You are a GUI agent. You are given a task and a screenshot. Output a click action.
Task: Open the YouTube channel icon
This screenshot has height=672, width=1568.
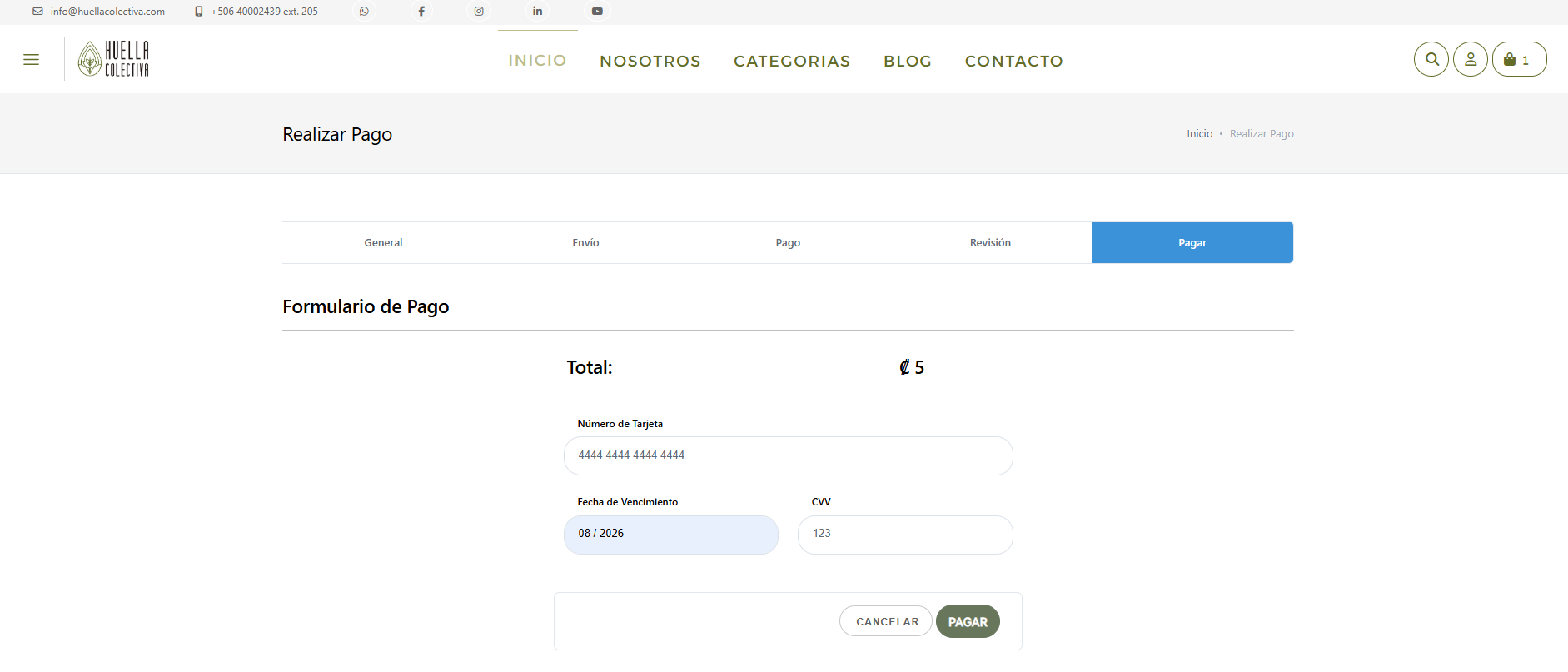[x=597, y=12]
